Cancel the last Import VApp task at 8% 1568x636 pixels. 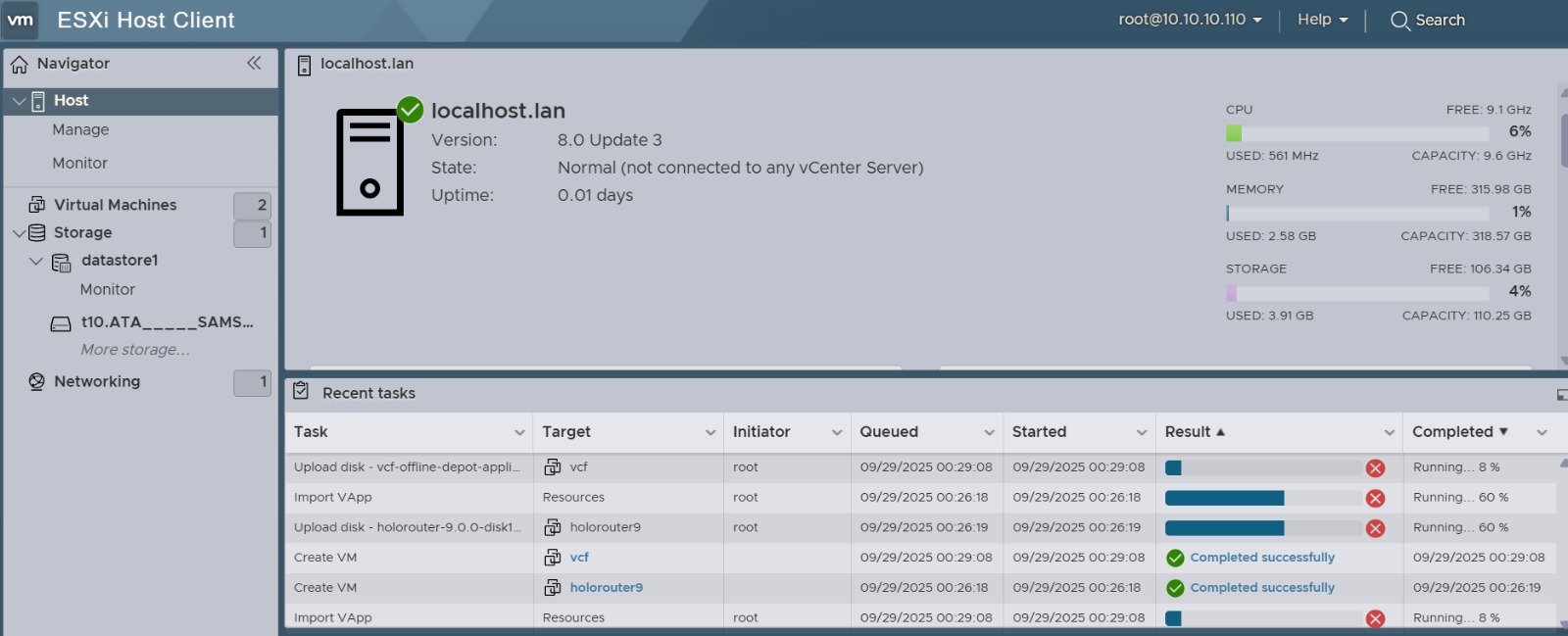pyautogui.click(x=1375, y=619)
